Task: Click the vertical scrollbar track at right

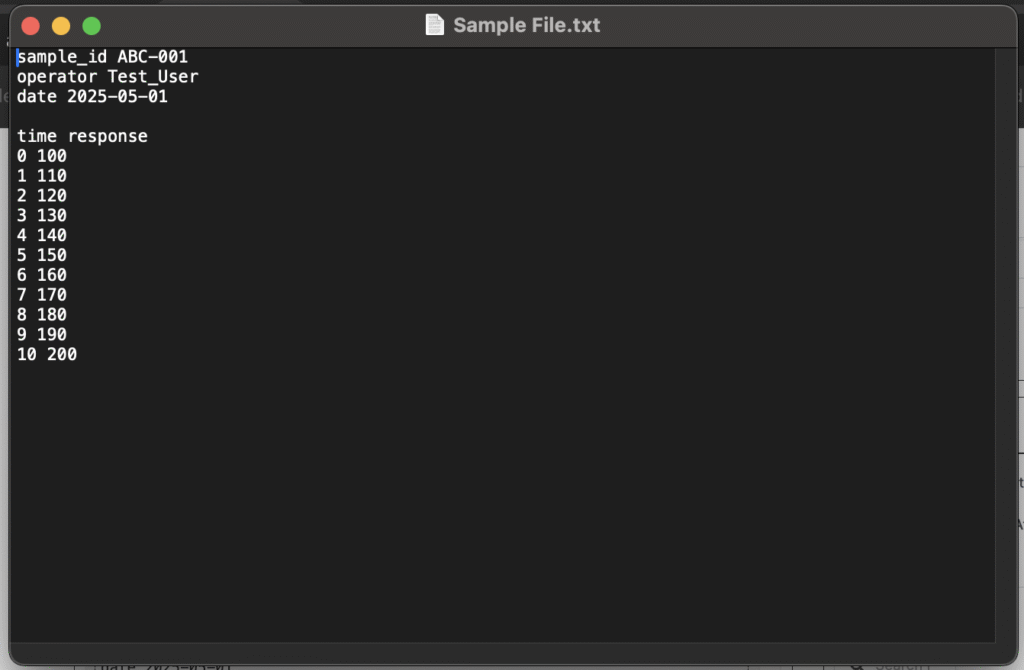Action: click(x=1005, y=340)
